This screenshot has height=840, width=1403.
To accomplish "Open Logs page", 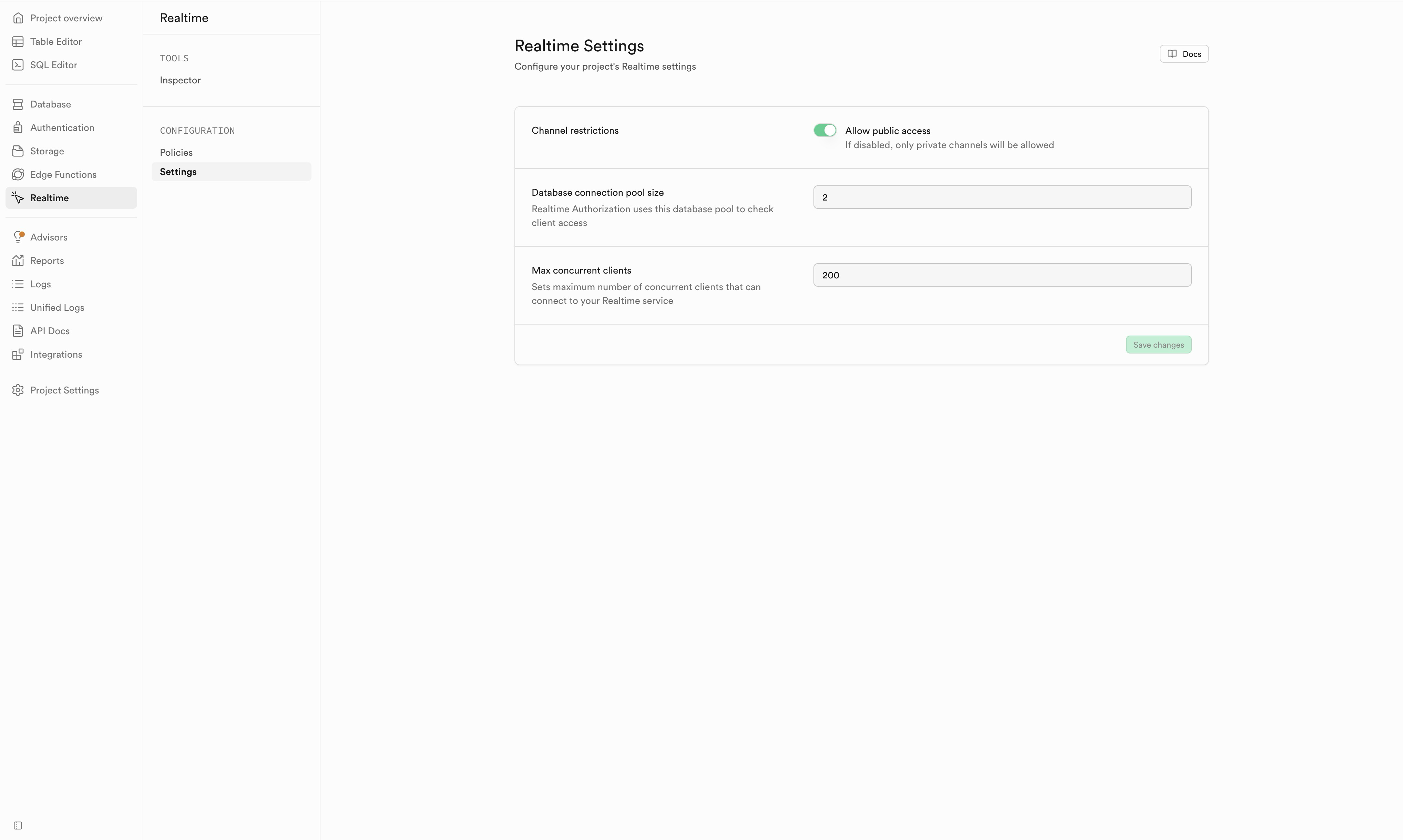I will (x=71, y=284).
